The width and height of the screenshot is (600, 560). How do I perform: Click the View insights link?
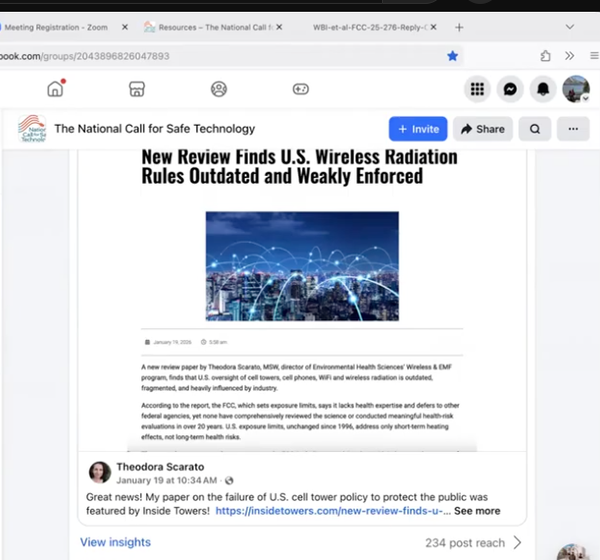[x=115, y=542]
